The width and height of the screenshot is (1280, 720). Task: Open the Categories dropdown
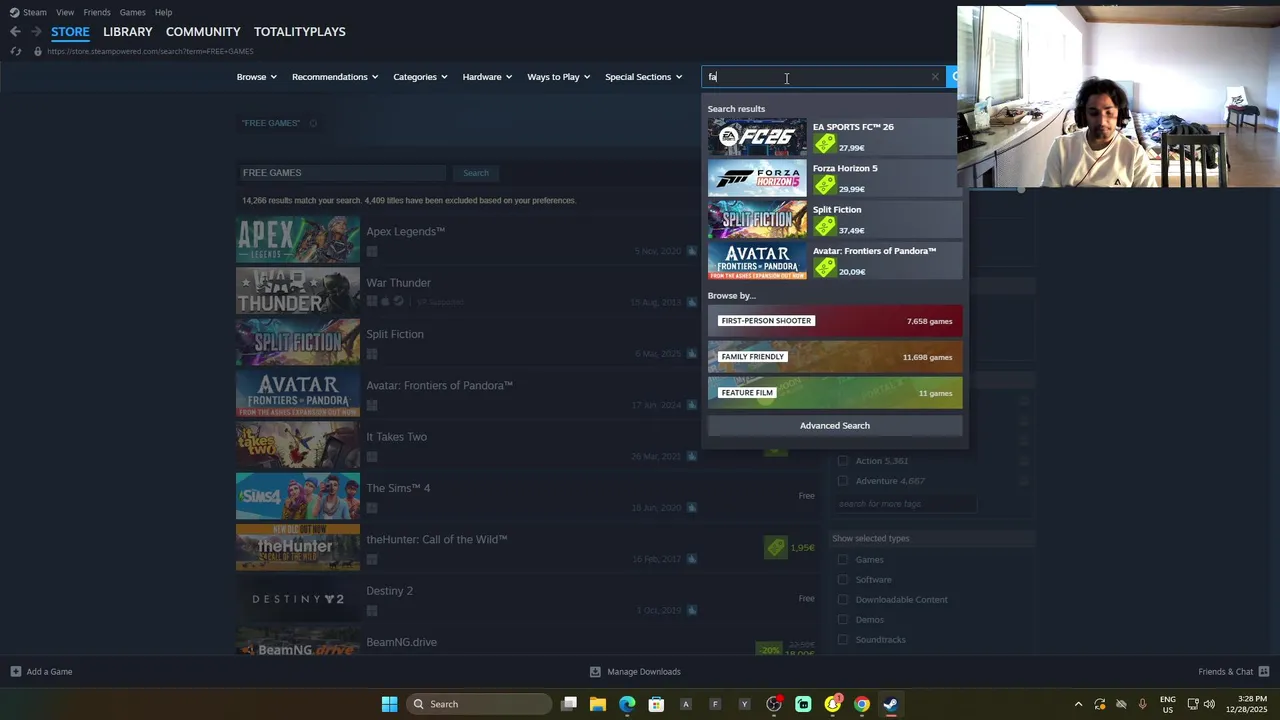point(420,77)
